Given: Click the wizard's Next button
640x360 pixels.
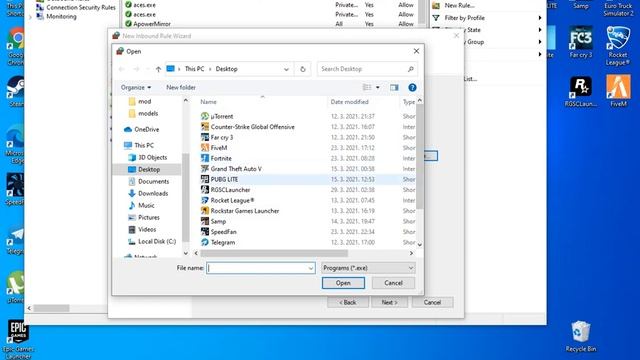Looking at the screenshot, I should 389,302.
